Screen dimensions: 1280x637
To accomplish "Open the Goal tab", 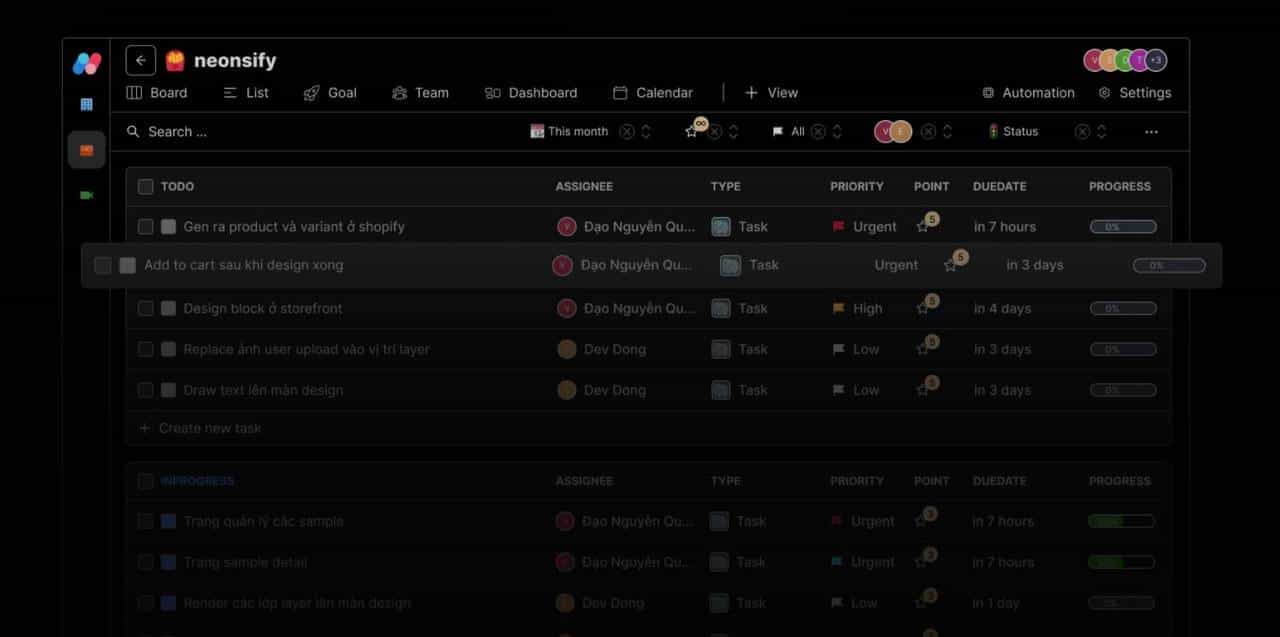I will [x=330, y=92].
